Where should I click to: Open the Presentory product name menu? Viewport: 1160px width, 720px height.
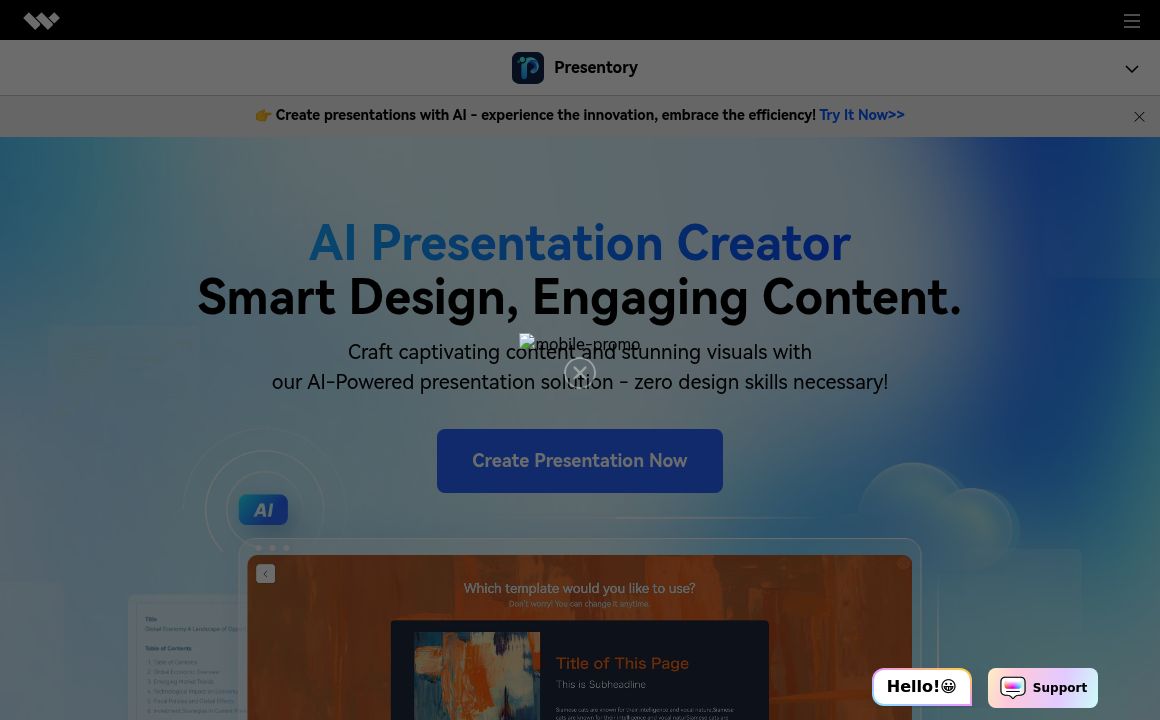[x=596, y=68]
